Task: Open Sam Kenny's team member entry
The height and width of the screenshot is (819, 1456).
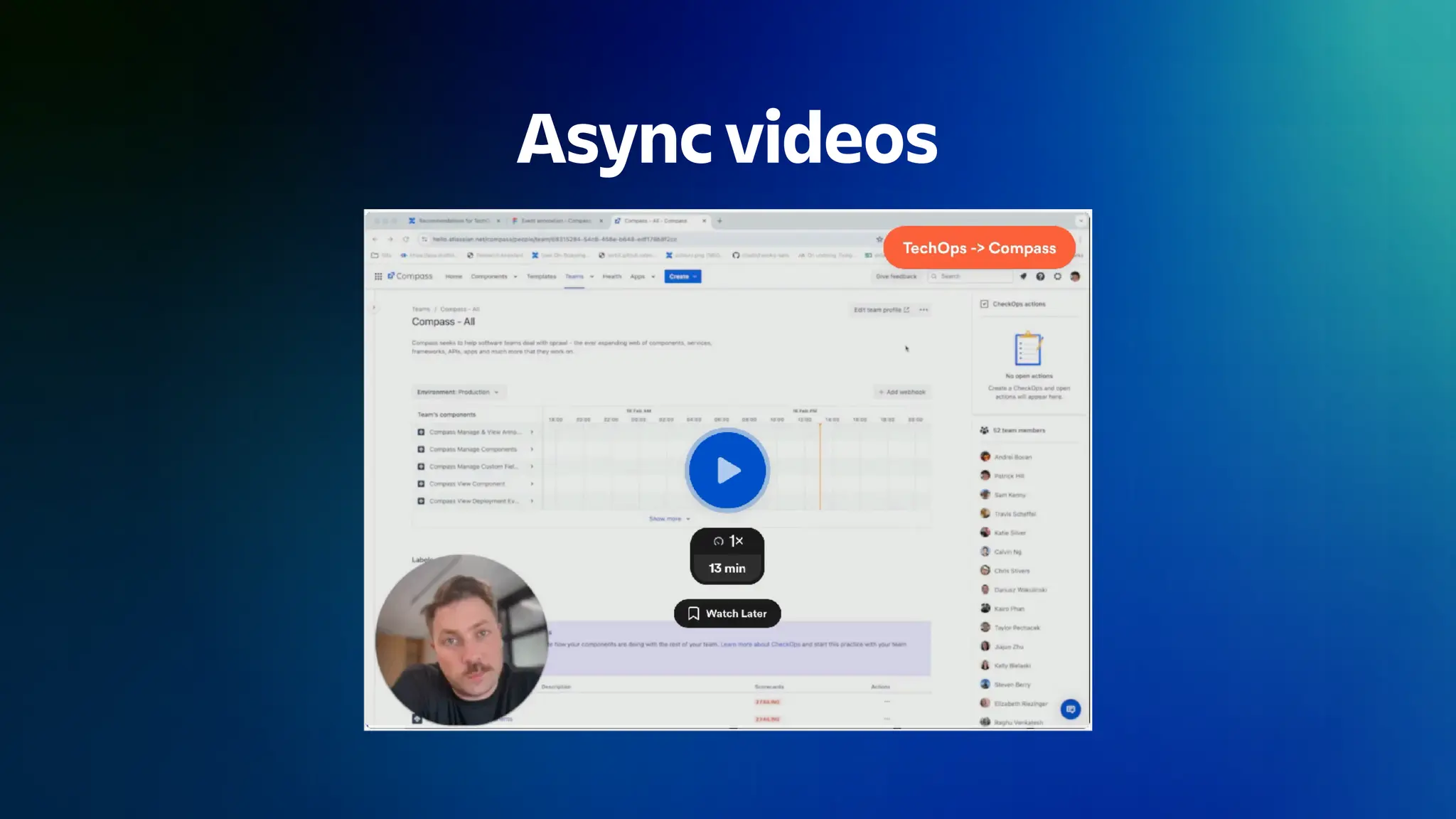Action: point(1003,494)
